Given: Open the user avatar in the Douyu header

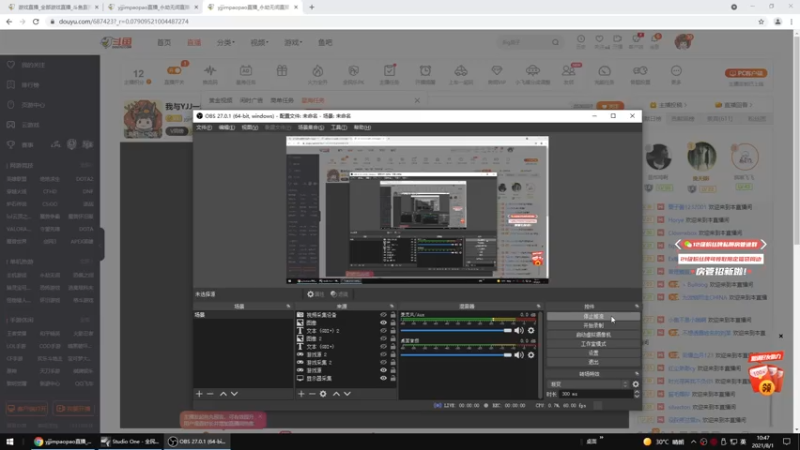Looking at the screenshot, I should pos(683,42).
